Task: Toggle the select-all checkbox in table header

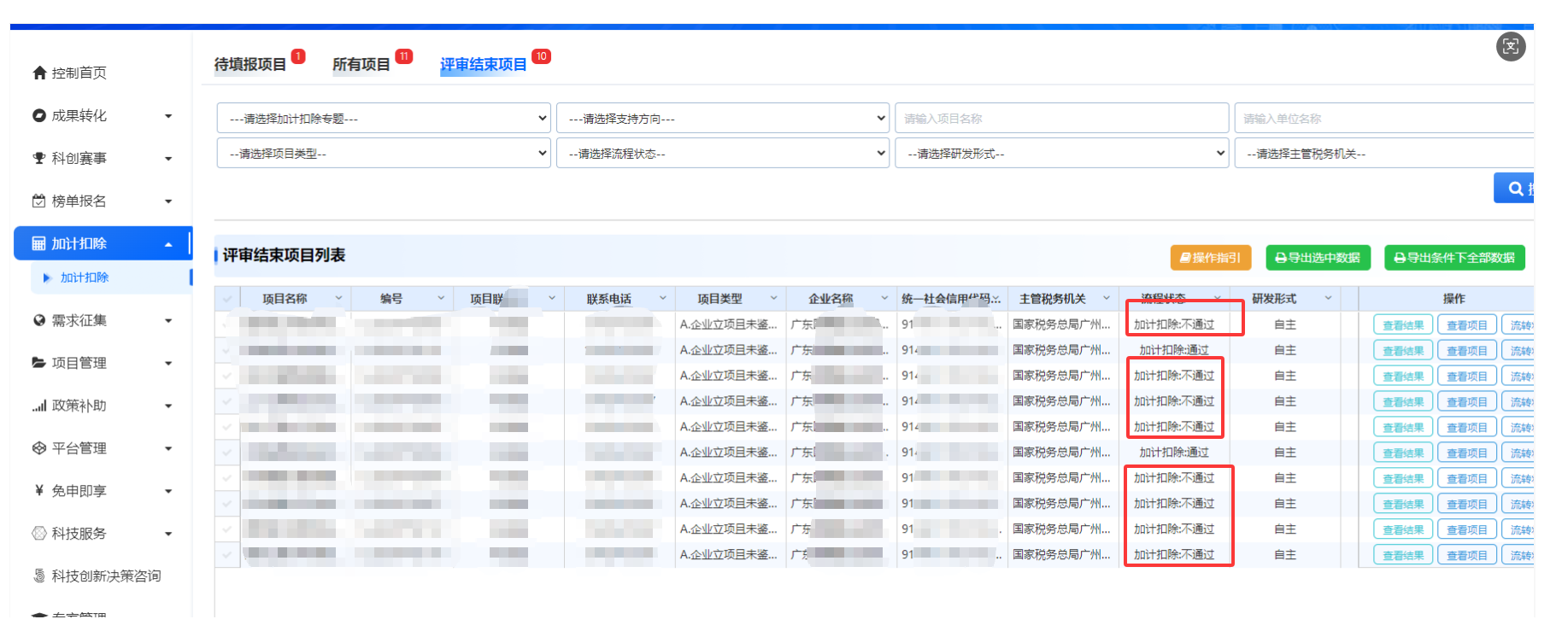Action: 227,299
